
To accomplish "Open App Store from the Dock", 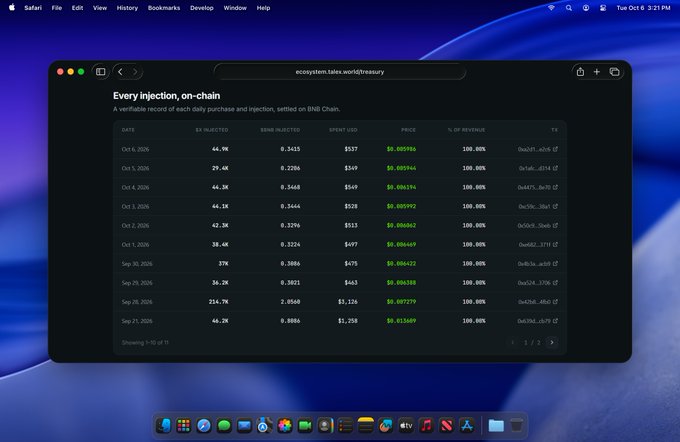I will [467, 426].
